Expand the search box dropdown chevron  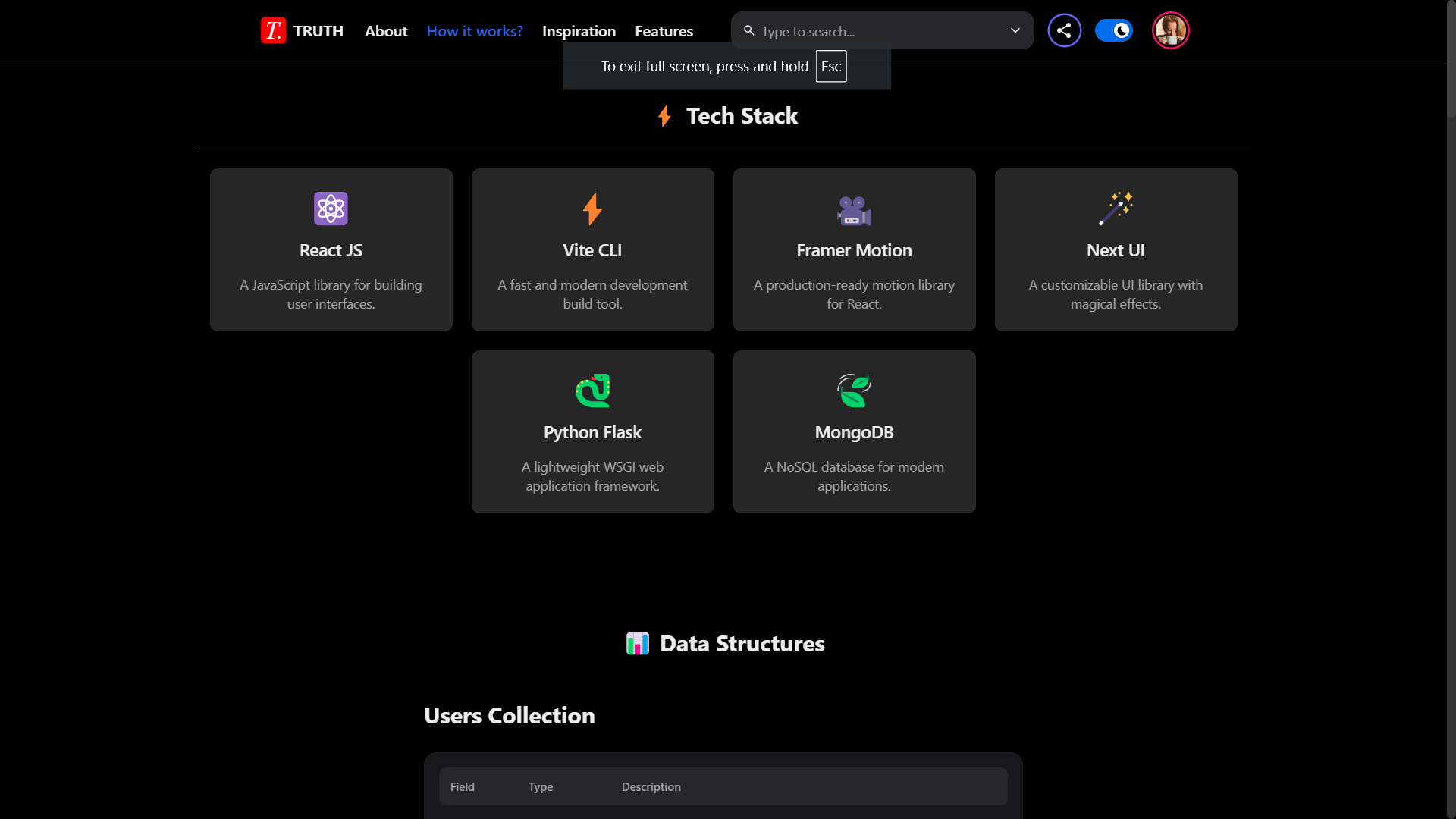(1015, 31)
